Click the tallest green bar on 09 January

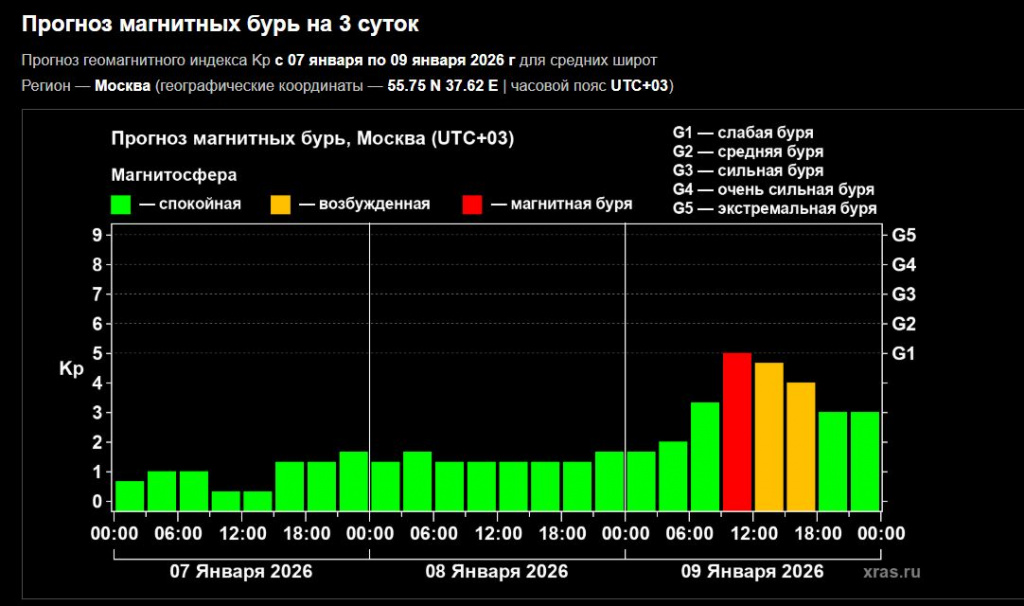click(x=705, y=456)
